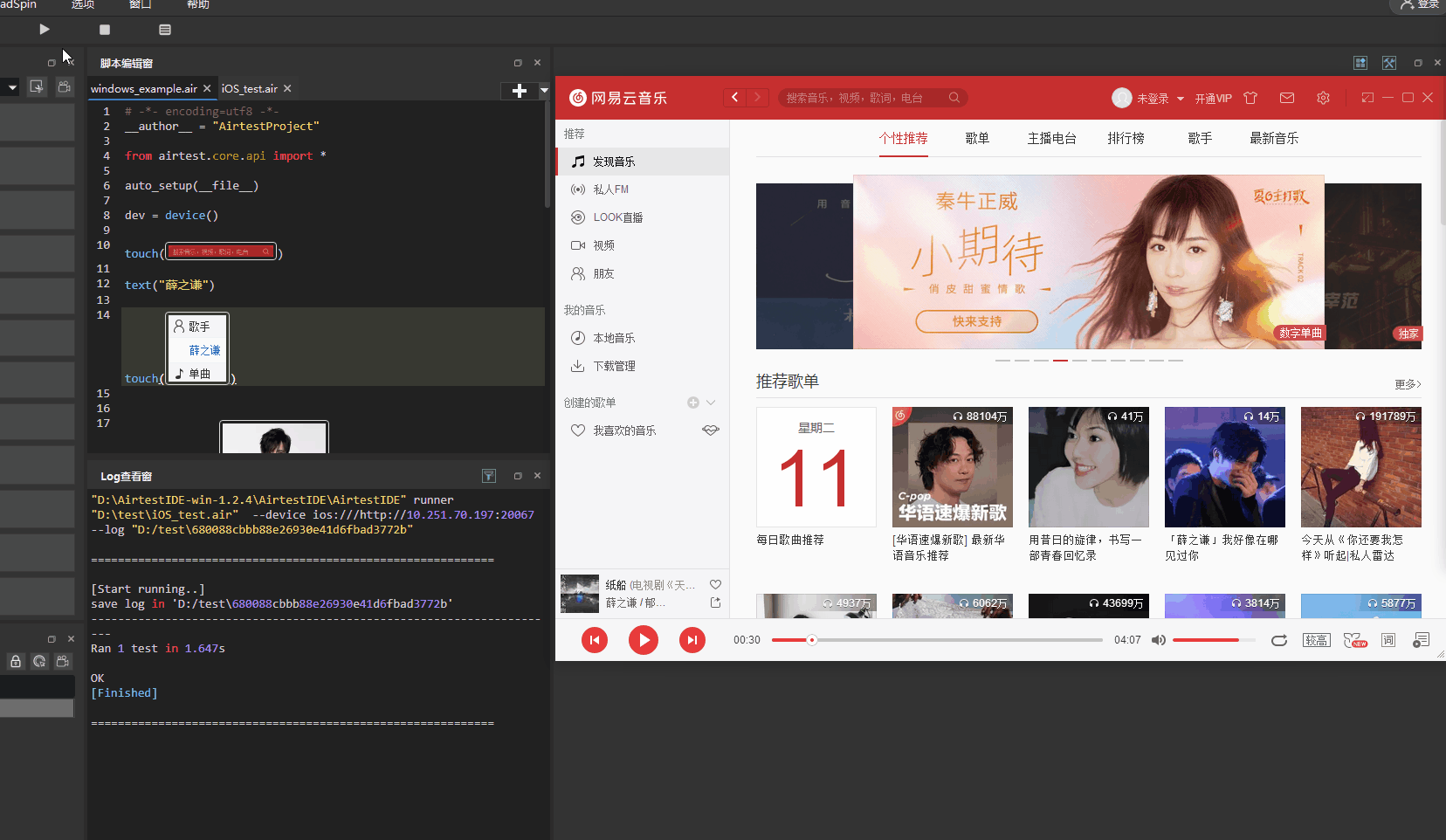Viewport: 1446px width, 840px height.
Task: Click the refresh icon in bottom-left panel
Action: coord(39,662)
